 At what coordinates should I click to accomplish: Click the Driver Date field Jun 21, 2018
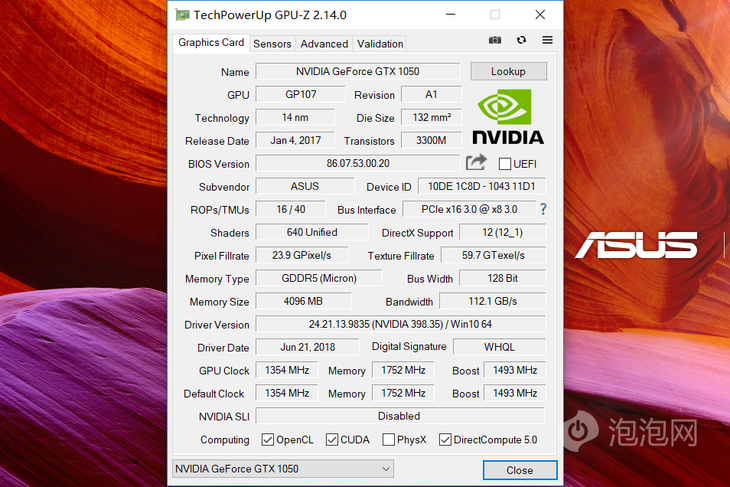[307, 347]
